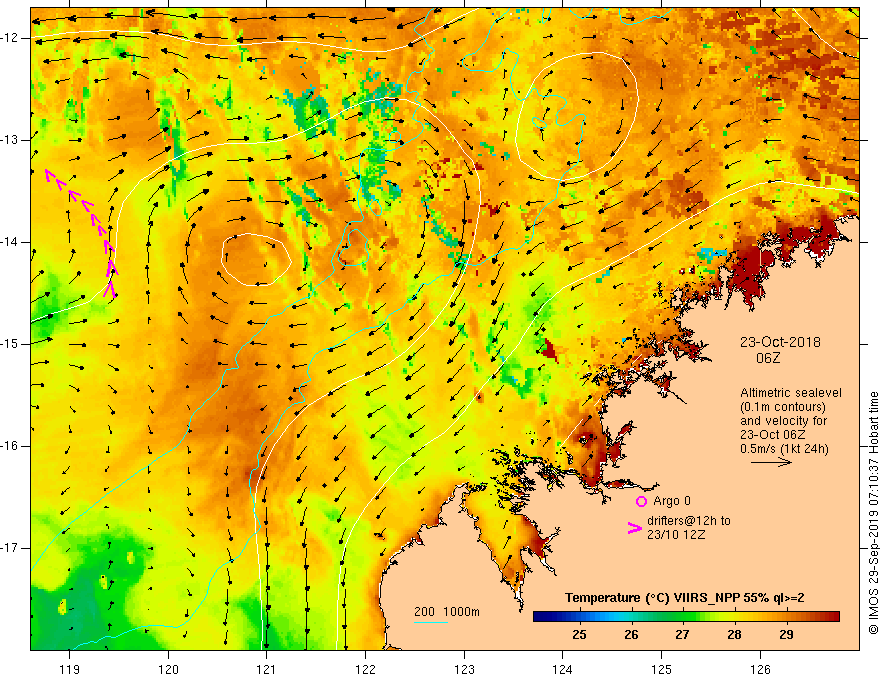The image size is (880, 680).
Task: Click the -15 latitude axis label
Action: point(10,344)
